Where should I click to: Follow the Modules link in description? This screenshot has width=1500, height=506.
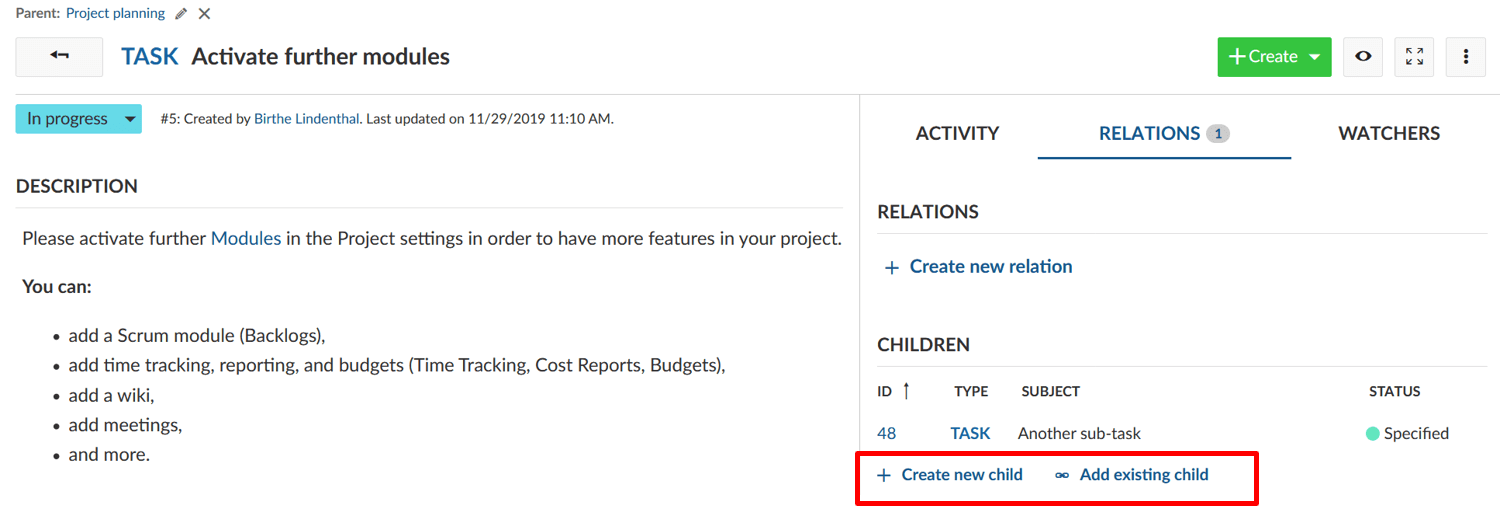pyautogui.click(x=245, y=239)
